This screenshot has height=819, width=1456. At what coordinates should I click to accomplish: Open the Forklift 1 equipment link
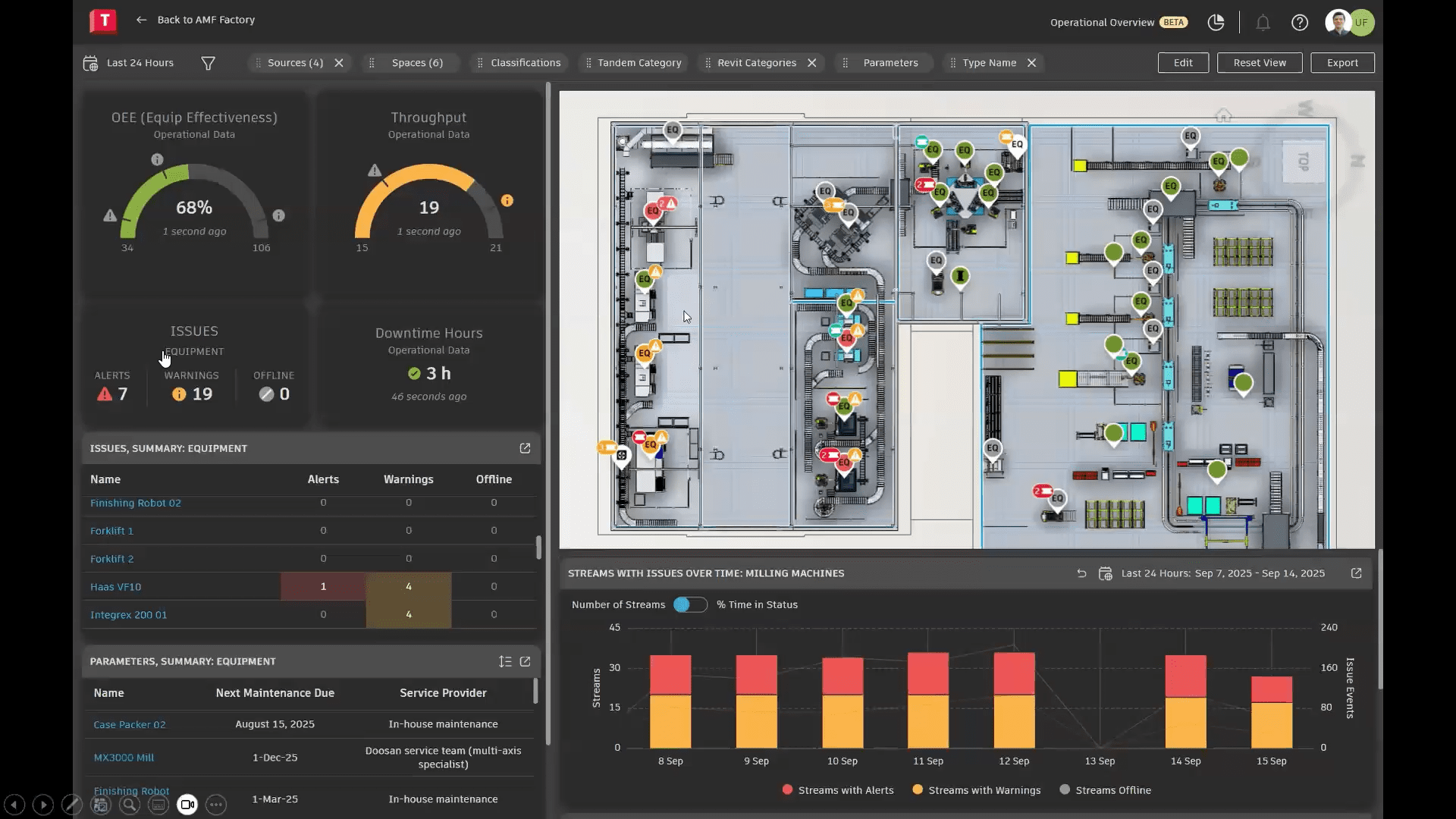pos(111,531)
